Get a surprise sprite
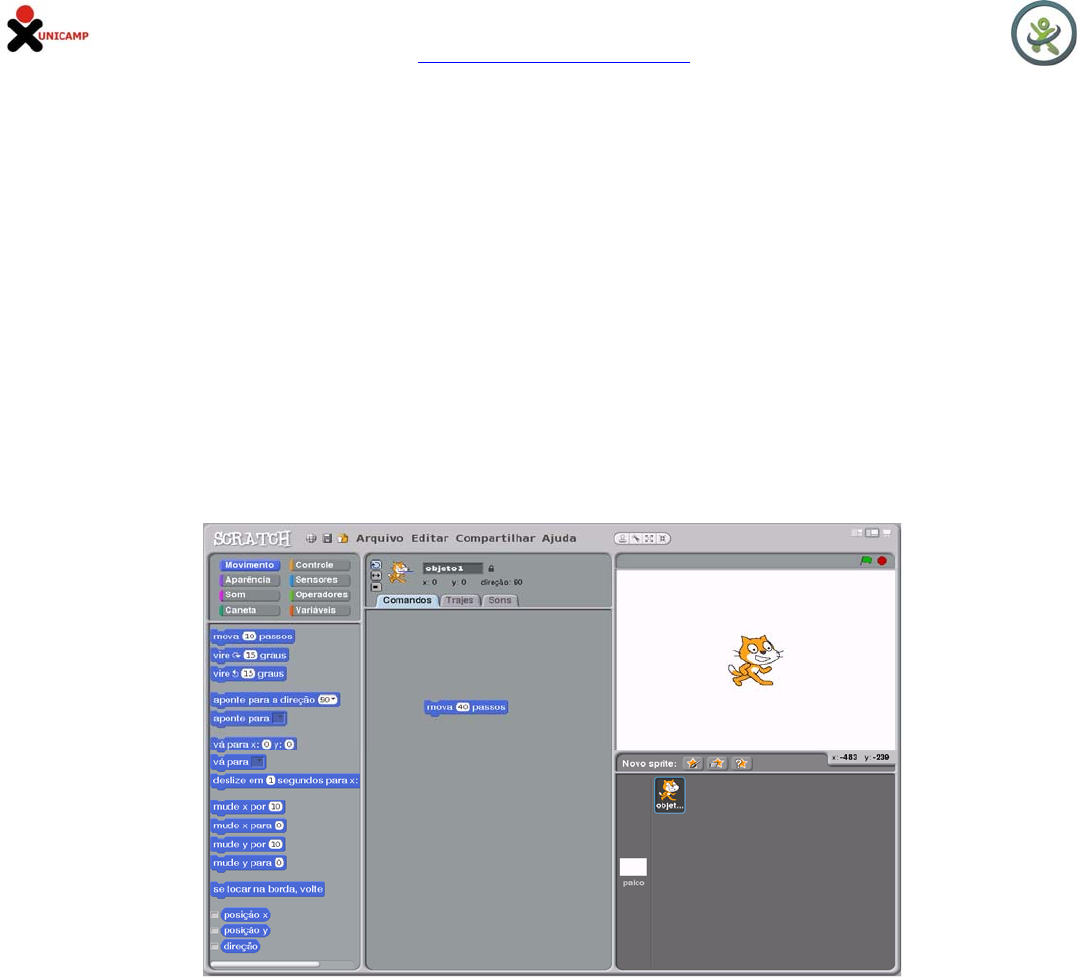This screenshot has height=979, width=1077. point(741,763)
